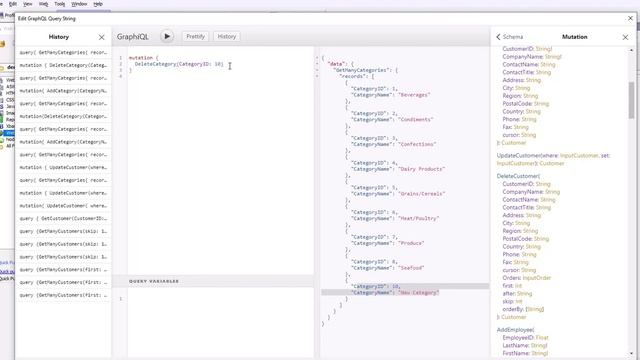Open the Help menu
640x360 pixels.
98,4
